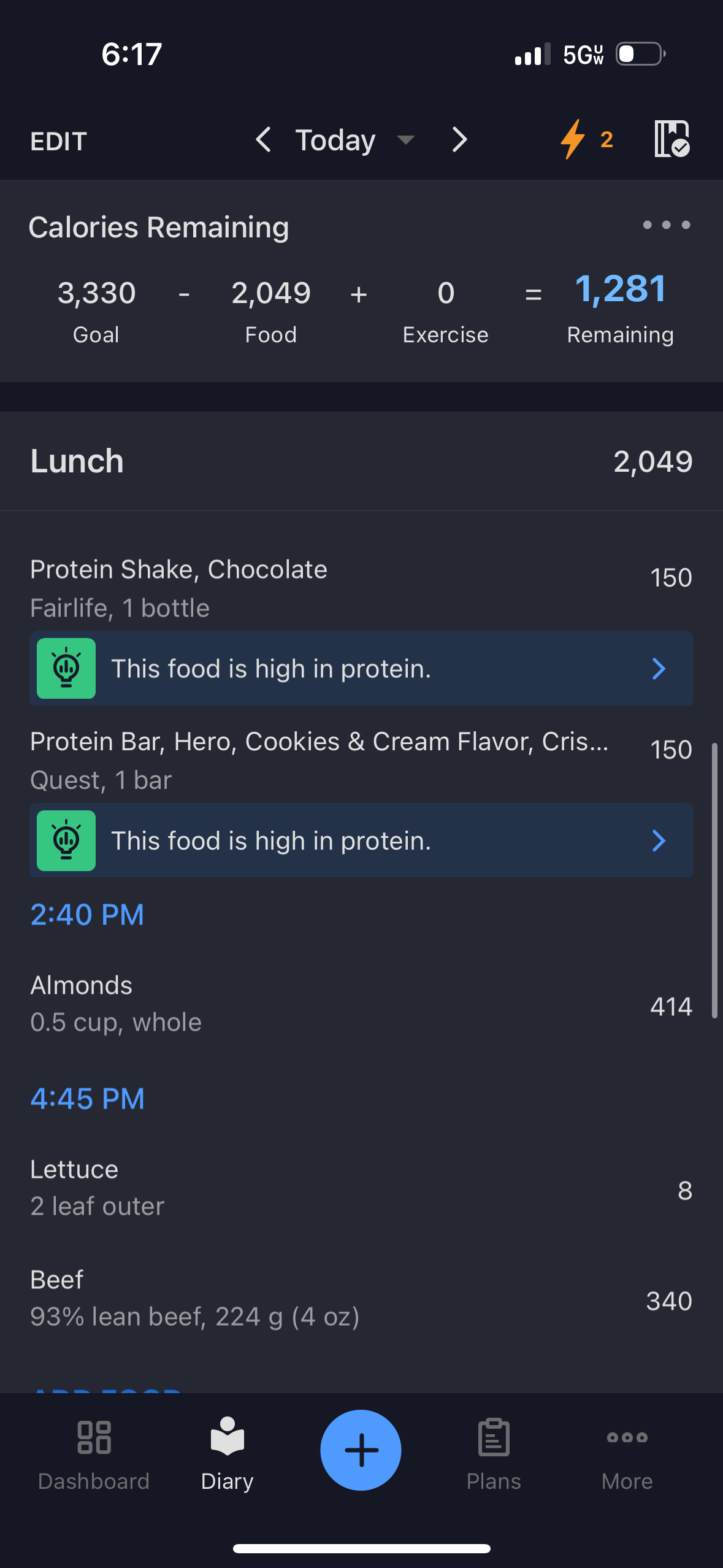Expand the Quest bar high protein insight chevron
The width and height of the screenshot is (723, 1568).
click(659, 840)
